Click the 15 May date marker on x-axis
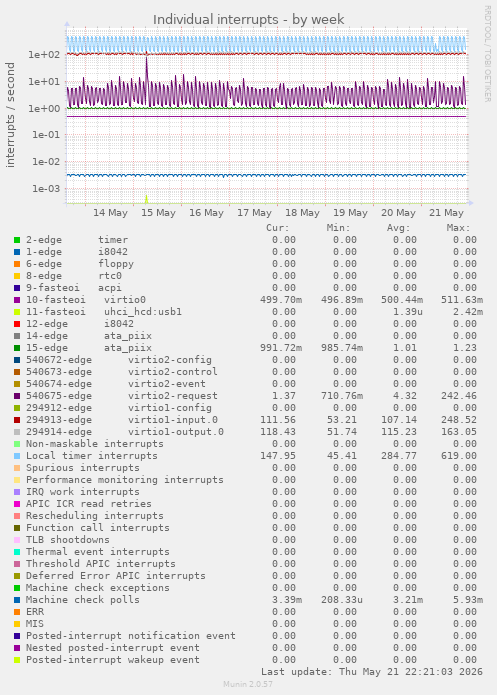 point(158,213)
